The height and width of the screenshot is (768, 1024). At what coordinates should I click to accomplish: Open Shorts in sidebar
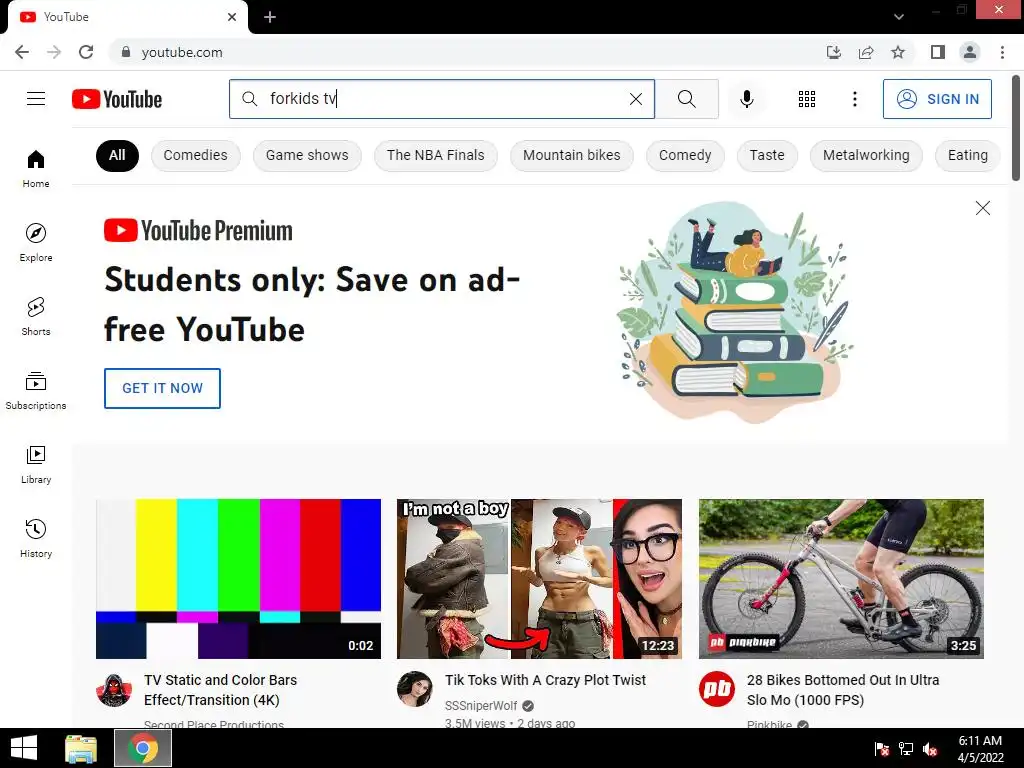pyautogui.click(x=36, y=316)
